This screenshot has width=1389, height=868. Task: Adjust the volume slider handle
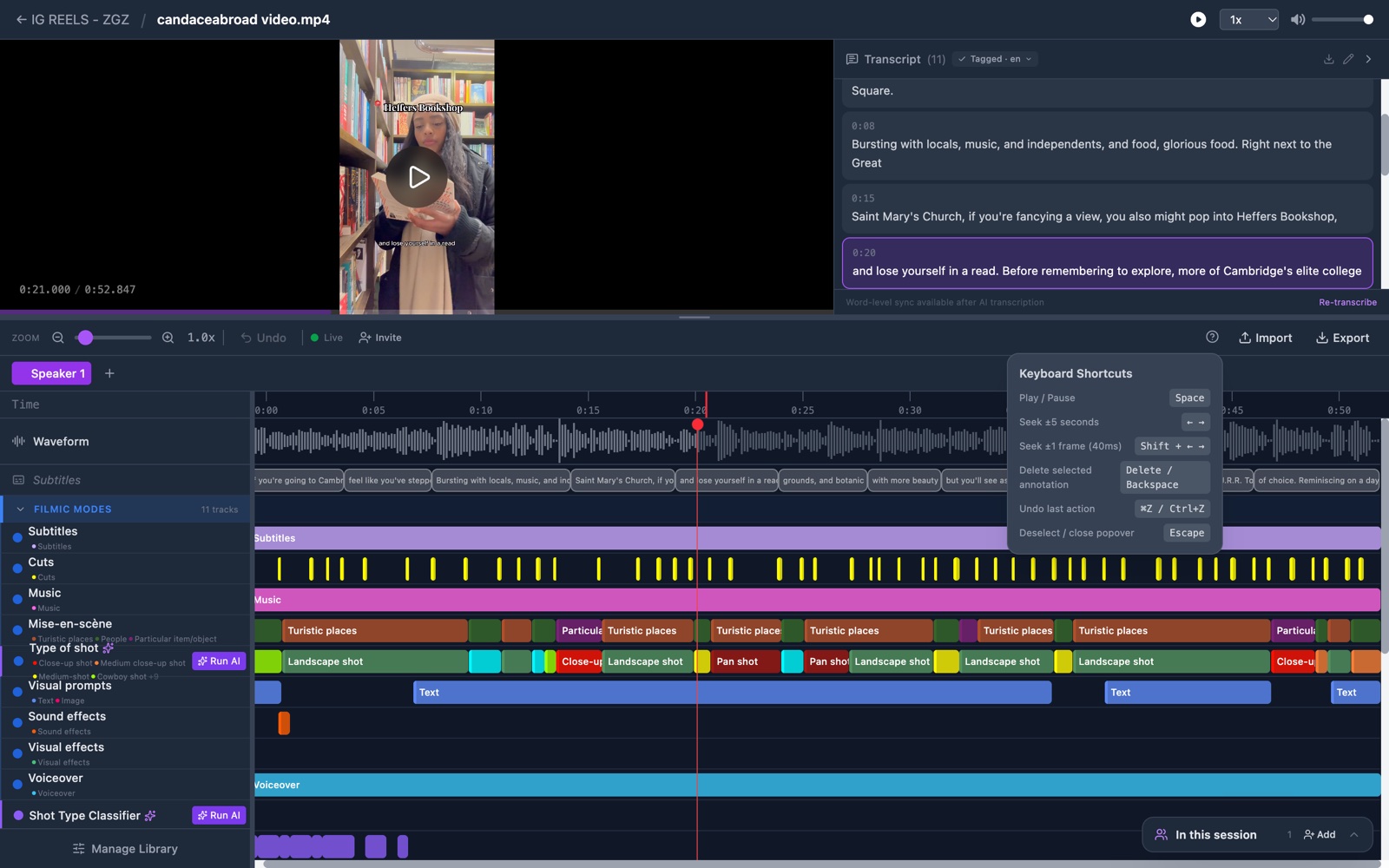tap(1368, 19)
